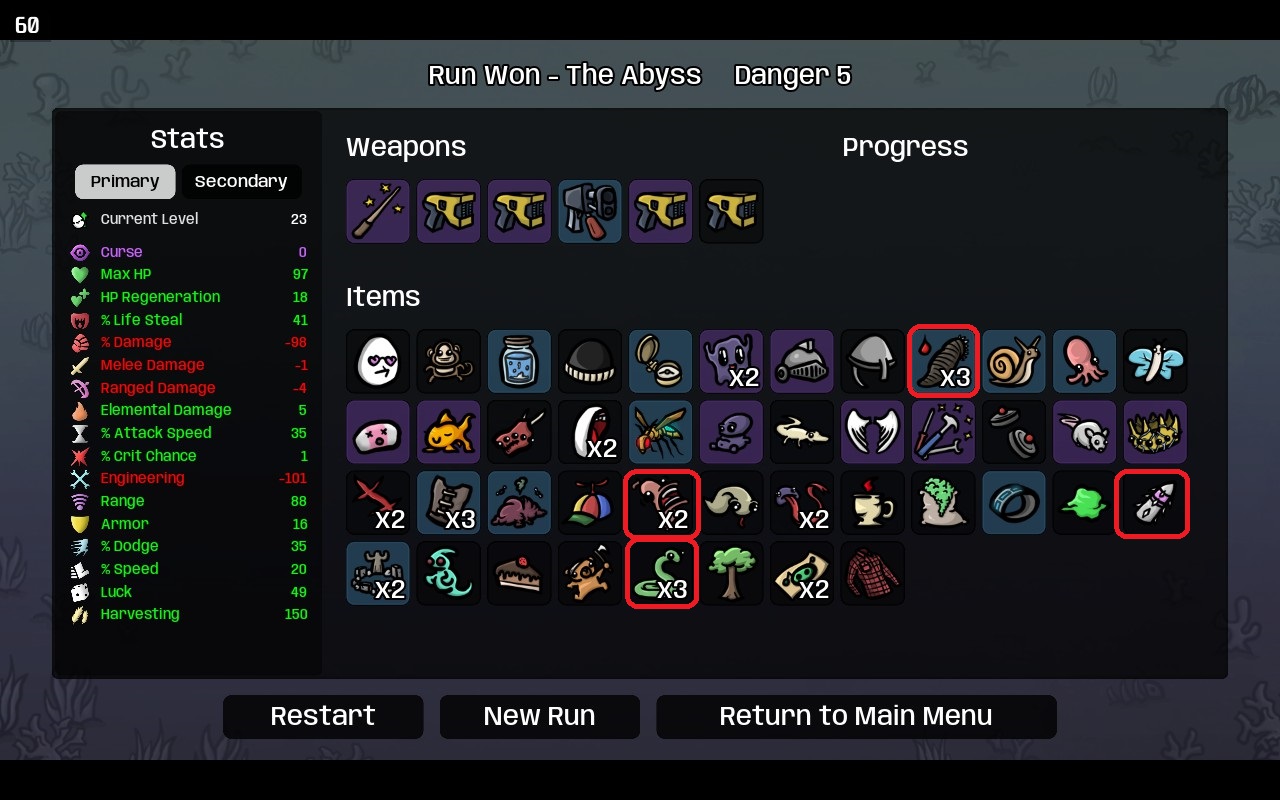
Task: Select the white angel wings item
Action: click(872, 432)
